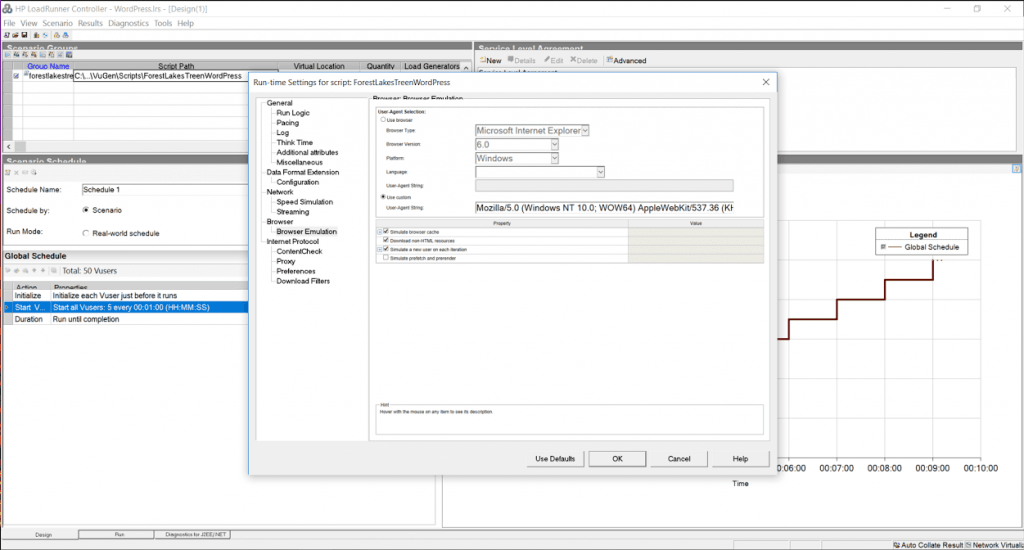Image resolution: width=1024 pixels, height=550 pixels.
Task: Select the Real-world schedule radio button
Action: tap(86, 233)
